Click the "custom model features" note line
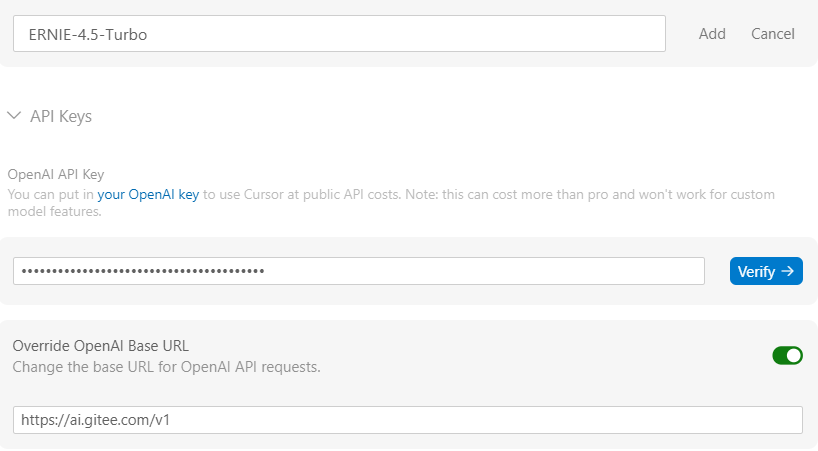 tap(55, 211)
